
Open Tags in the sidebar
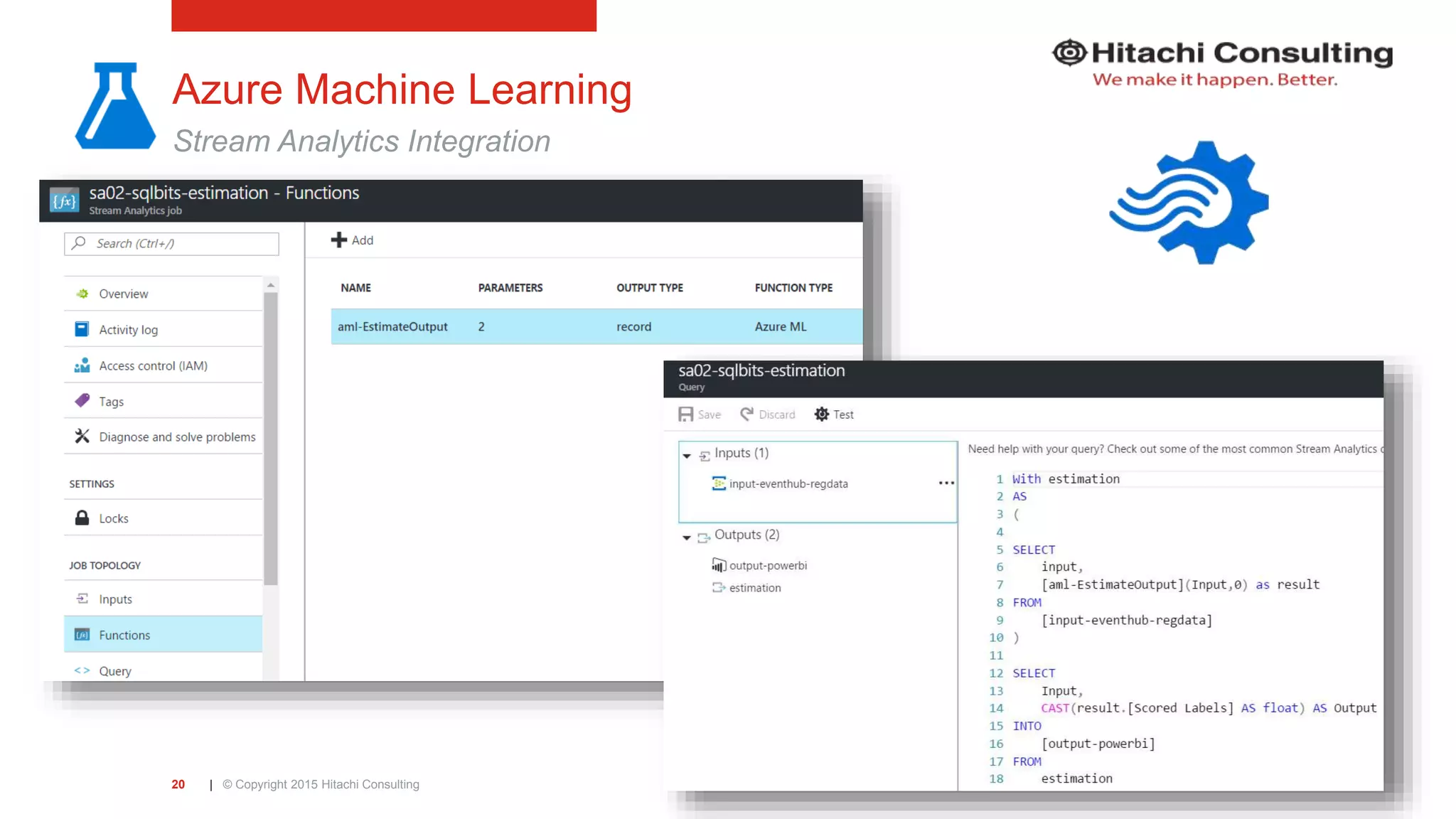pos(163,401)
